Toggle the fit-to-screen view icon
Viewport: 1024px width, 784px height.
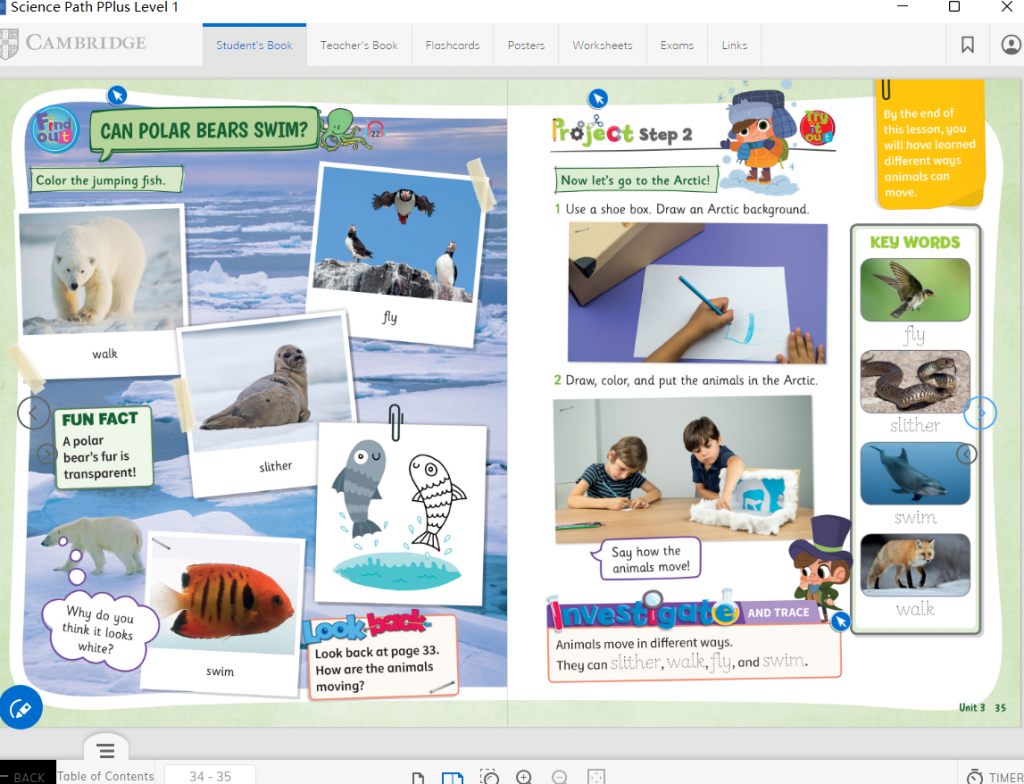coord(596,777)
